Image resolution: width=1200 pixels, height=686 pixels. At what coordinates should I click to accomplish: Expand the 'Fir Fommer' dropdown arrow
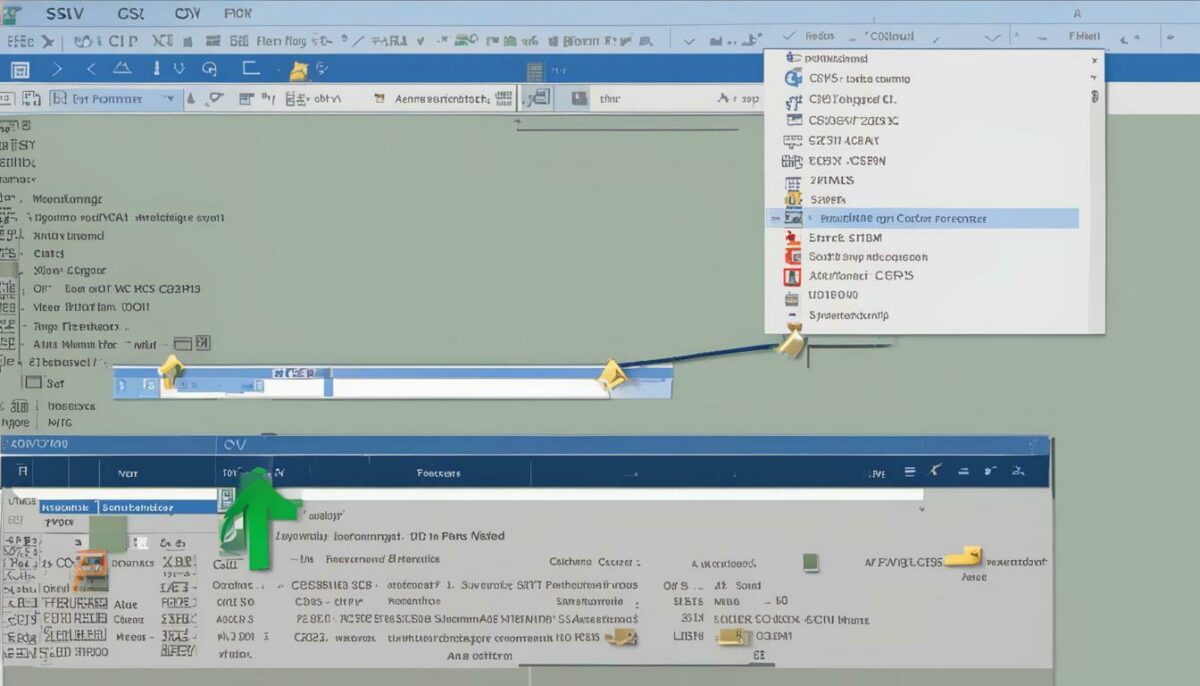[x=168, y=98]
